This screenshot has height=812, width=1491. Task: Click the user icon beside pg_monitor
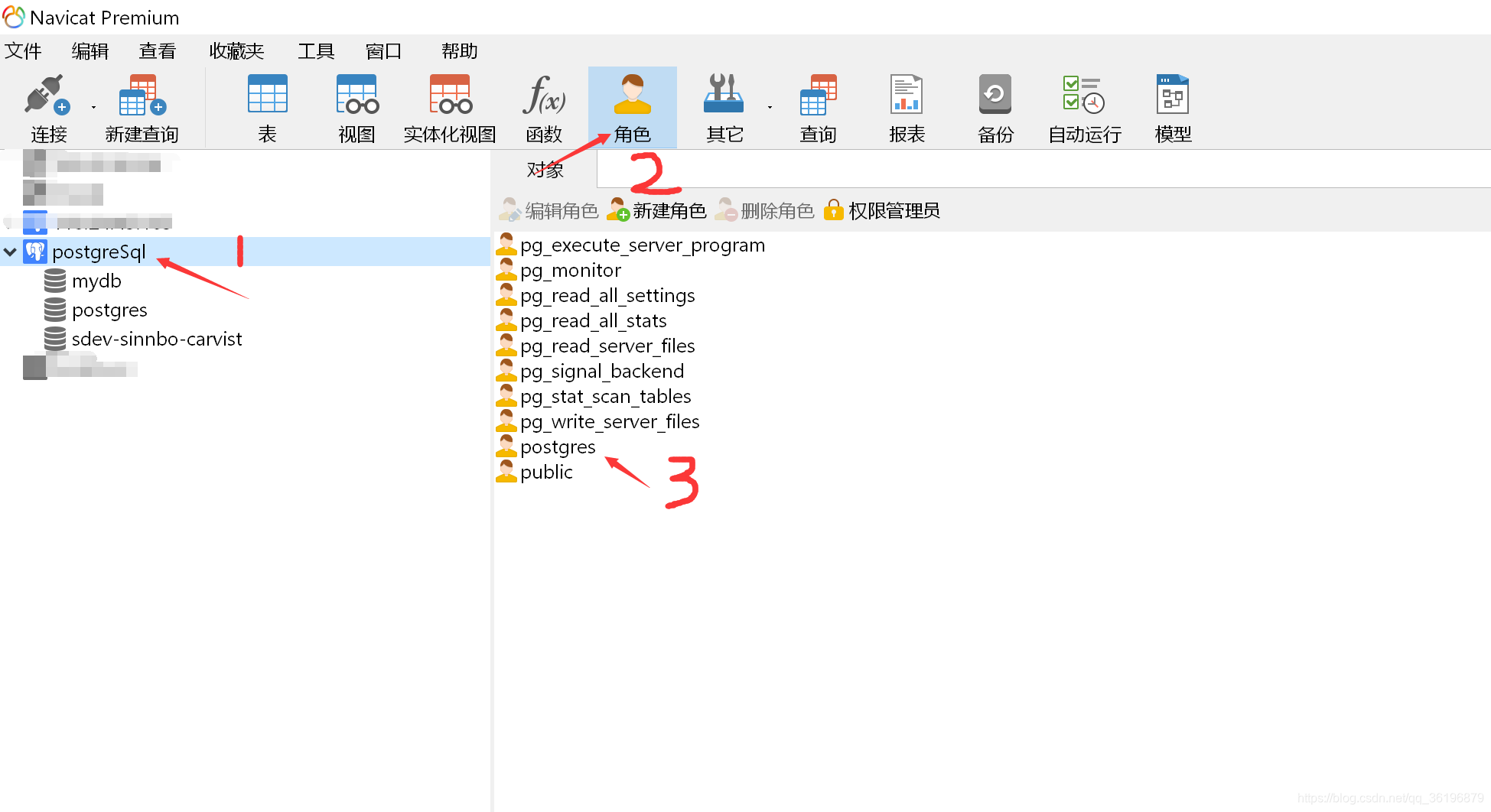[506, 269]
